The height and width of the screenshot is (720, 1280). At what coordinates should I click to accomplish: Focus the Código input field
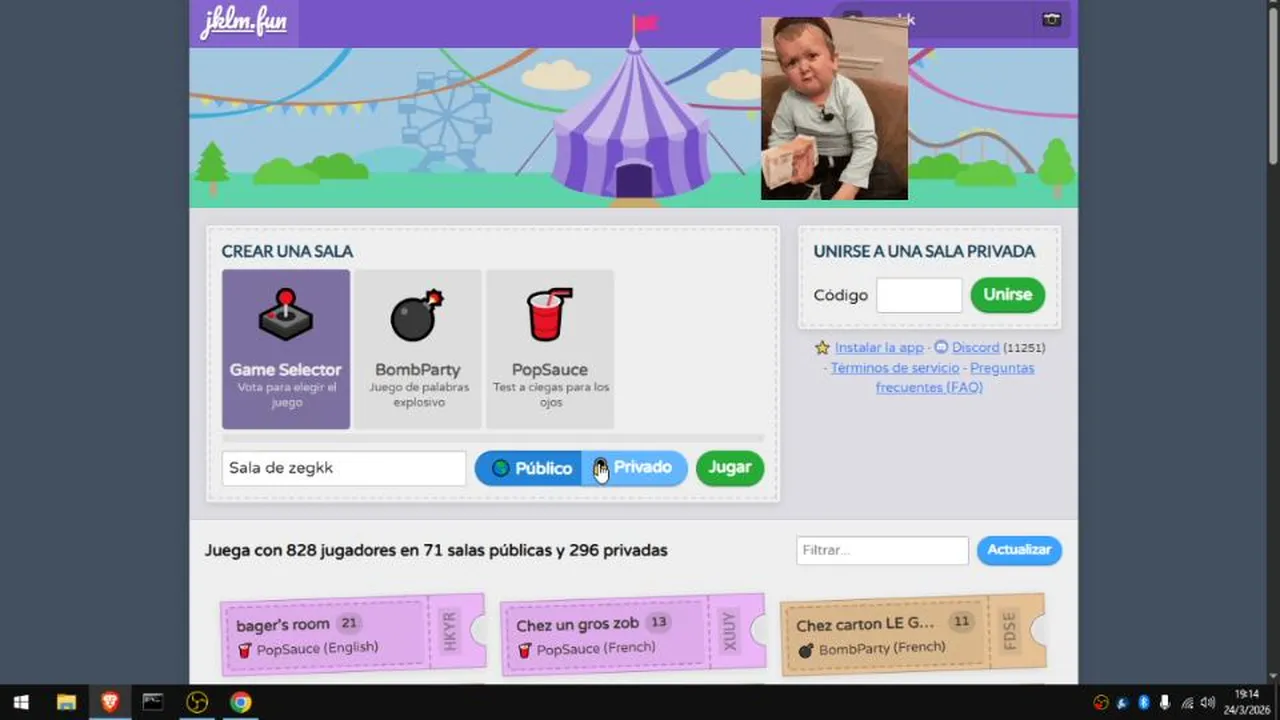coord(919,295)
